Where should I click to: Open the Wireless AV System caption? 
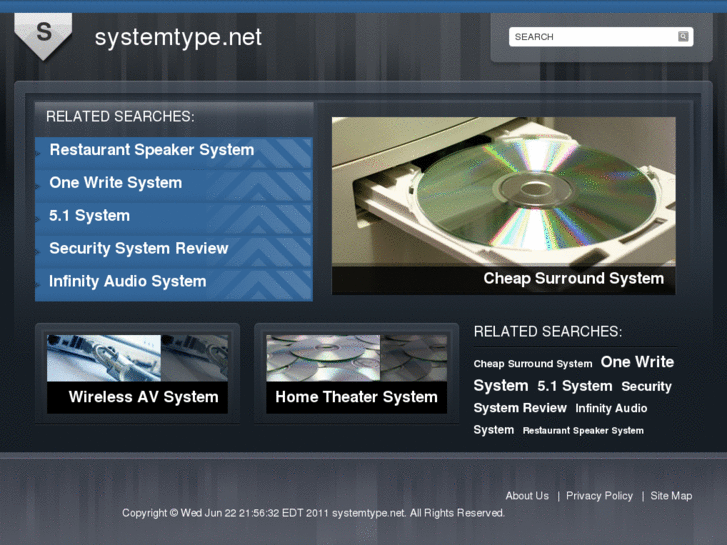[x=143, y=398]
